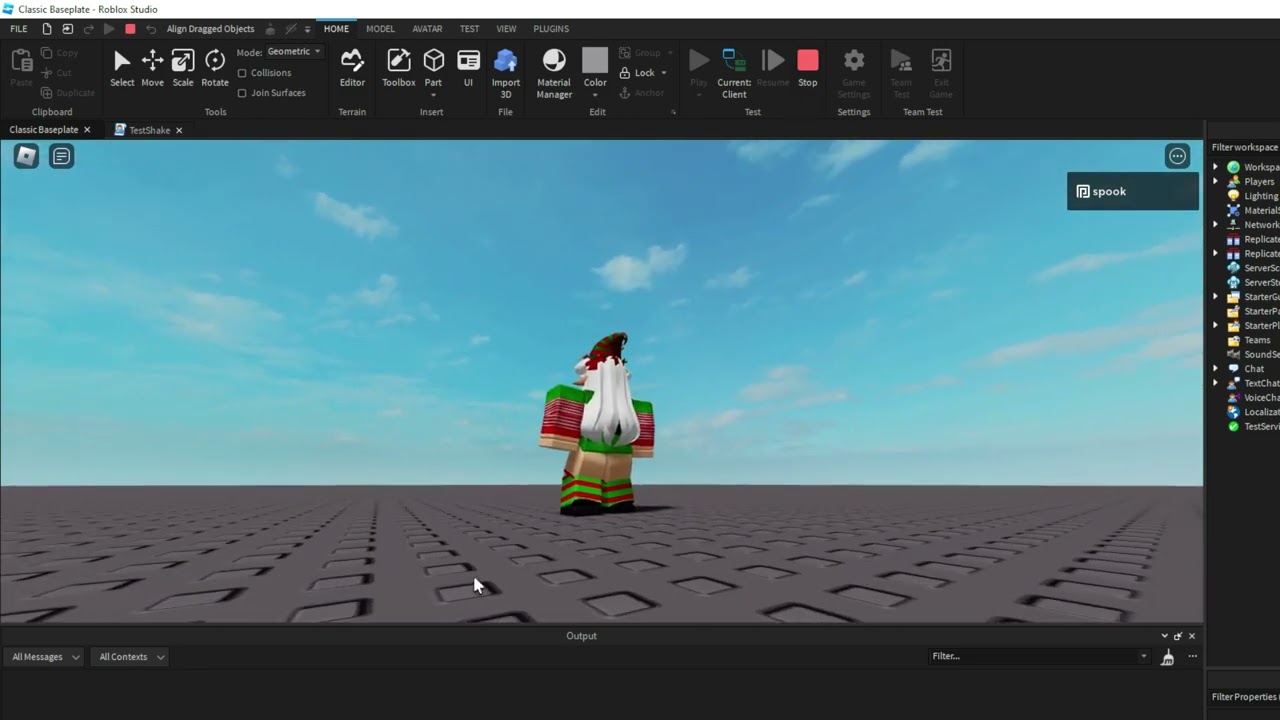Close the TestShake tab
This screenshot has height=720, width=1280.
click(x=179, y=130)
